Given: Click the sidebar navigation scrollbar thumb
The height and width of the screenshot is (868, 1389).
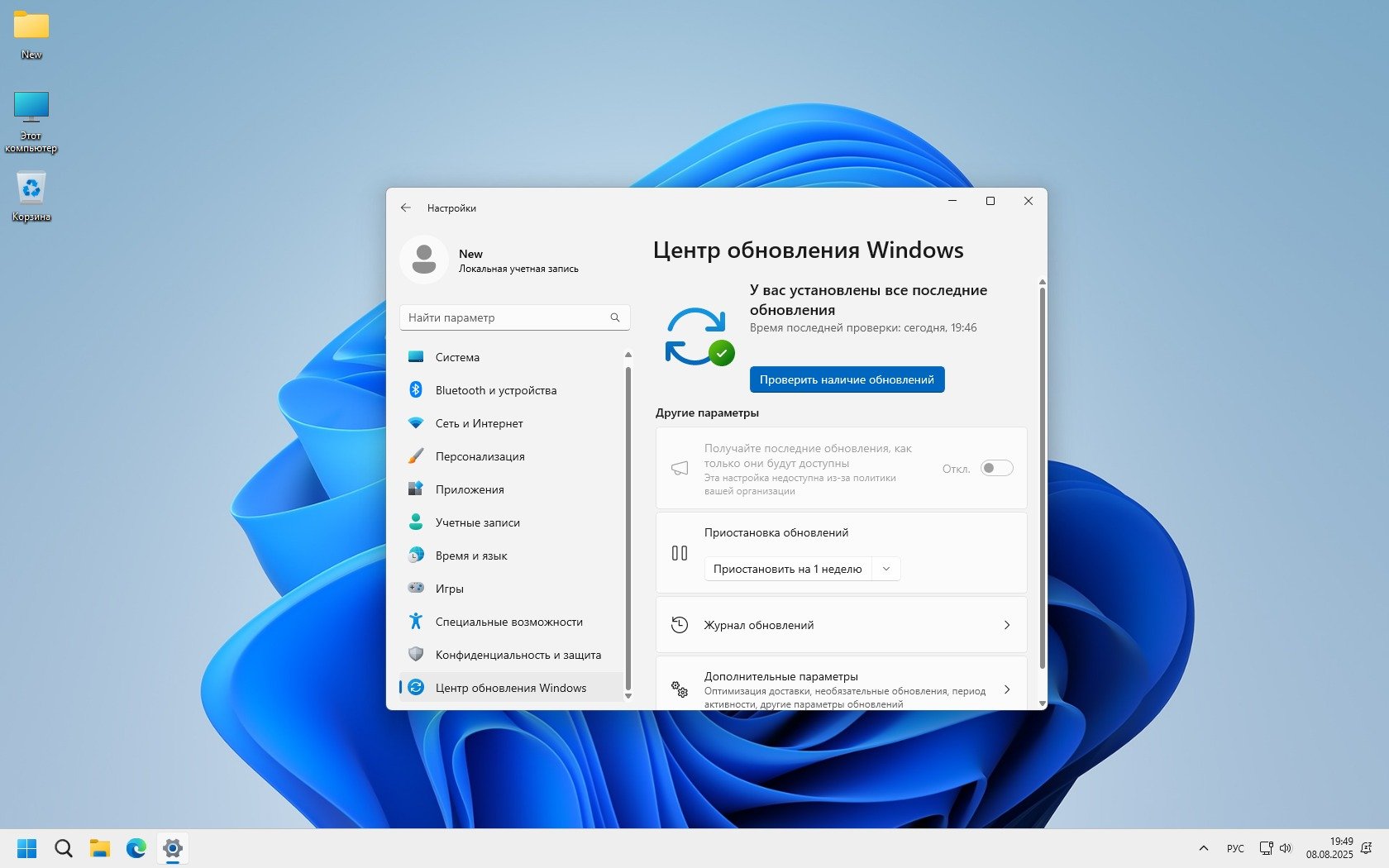Looking at the screenshot, I should (628, 527).
